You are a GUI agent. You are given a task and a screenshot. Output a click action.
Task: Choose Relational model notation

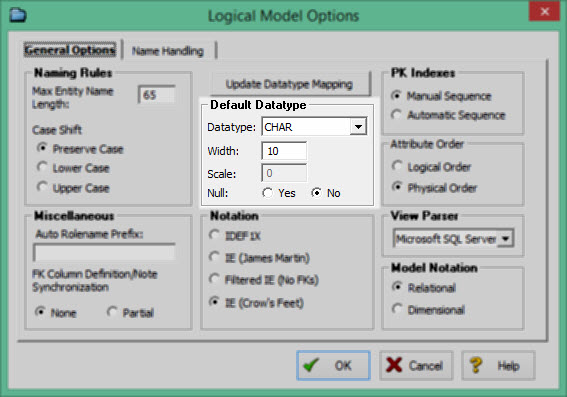coord(397,287)
